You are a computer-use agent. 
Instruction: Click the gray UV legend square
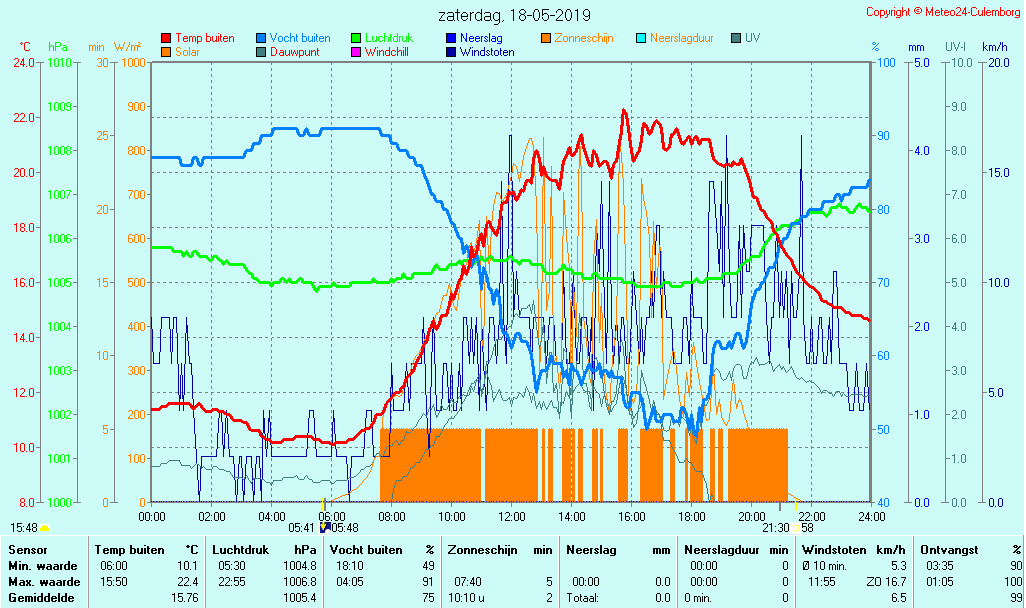point(736,38)
